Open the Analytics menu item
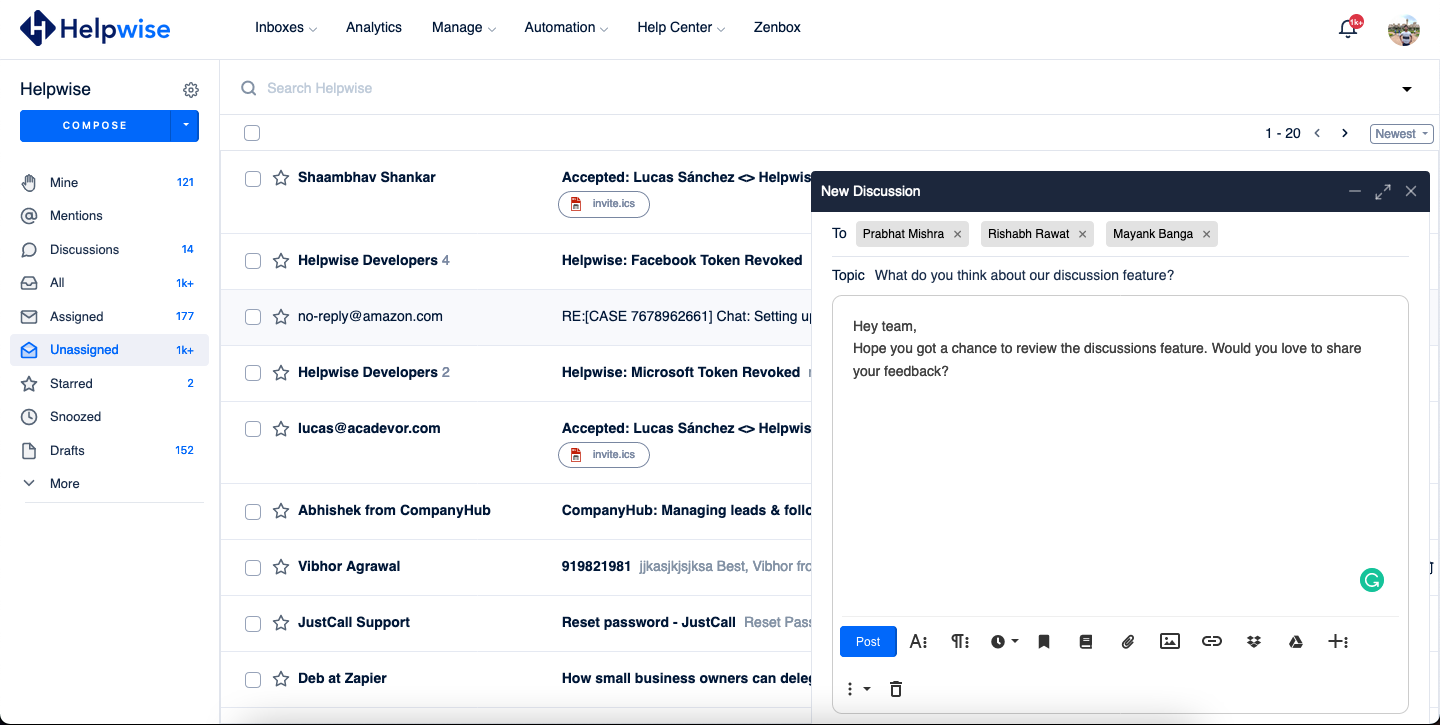Image resolution: width=1440 pixels, height=725 pixels. coord(373,27)
